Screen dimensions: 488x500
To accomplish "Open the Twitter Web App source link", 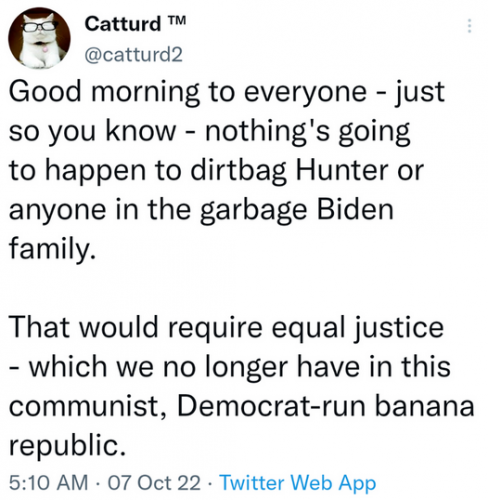I will (x=298, y=482).
